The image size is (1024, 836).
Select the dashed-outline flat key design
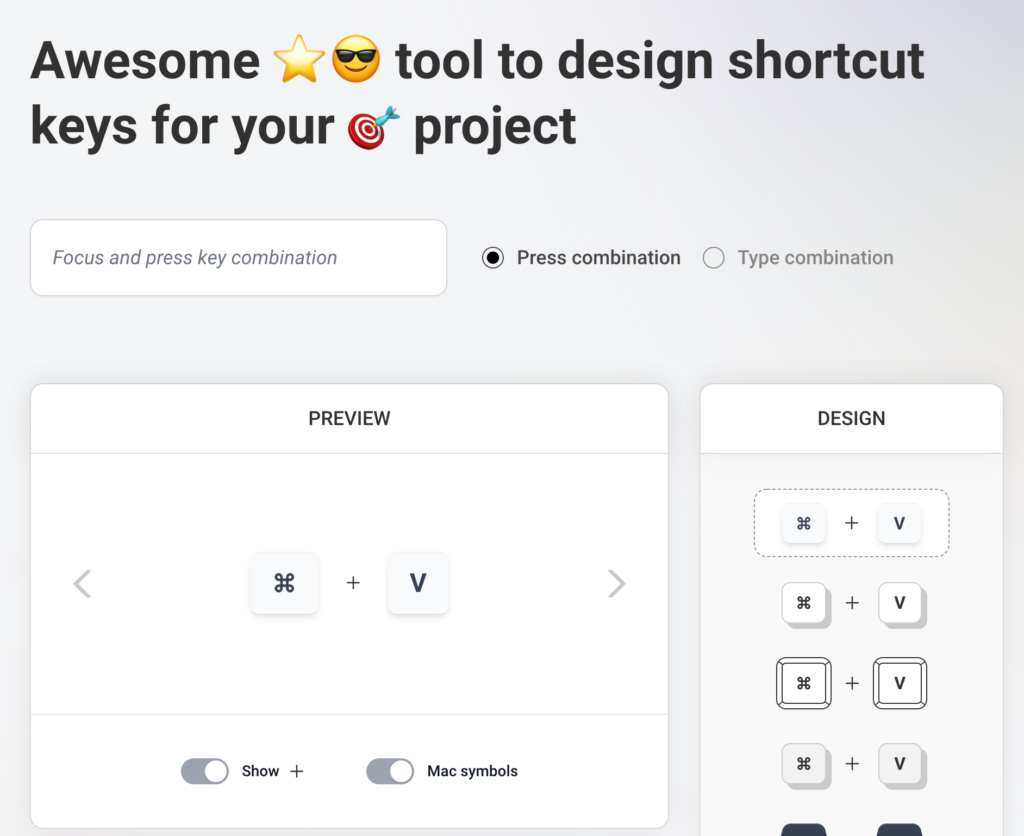click(851, 523)
